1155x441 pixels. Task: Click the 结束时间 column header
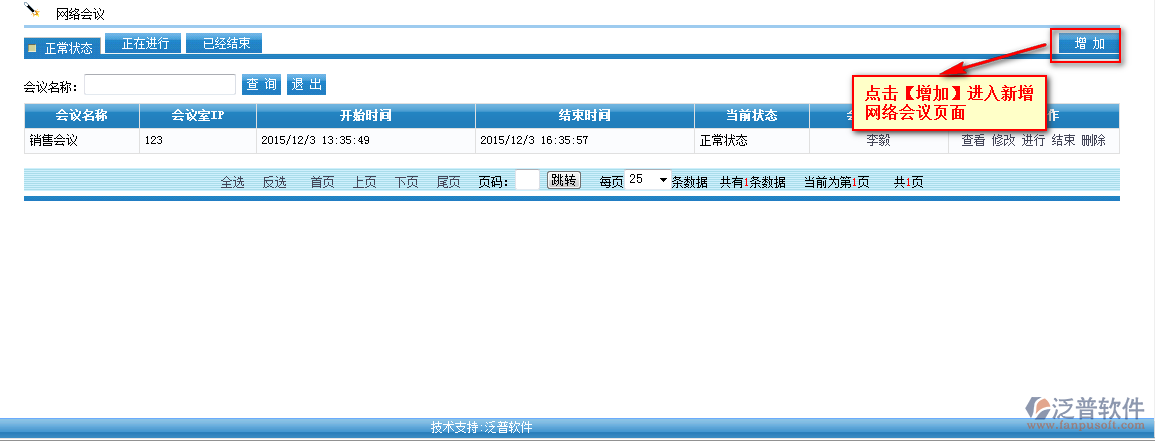(585, 116)
